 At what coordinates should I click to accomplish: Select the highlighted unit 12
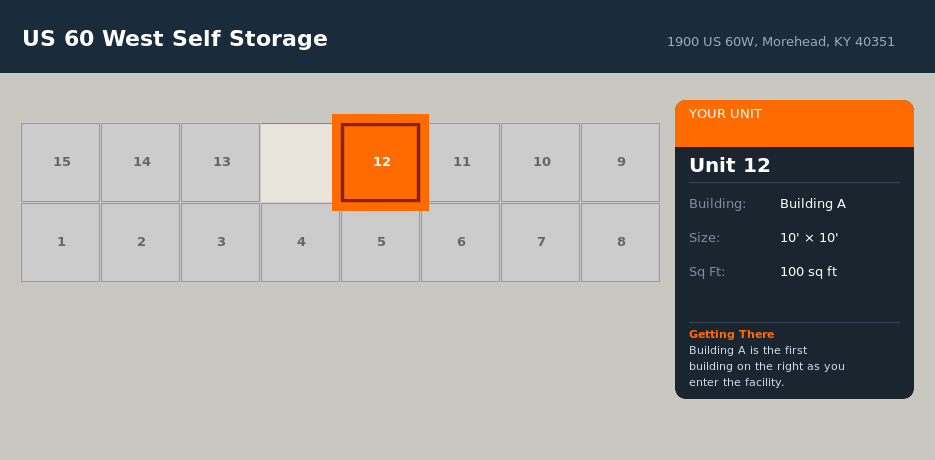[x=381, y=162]
